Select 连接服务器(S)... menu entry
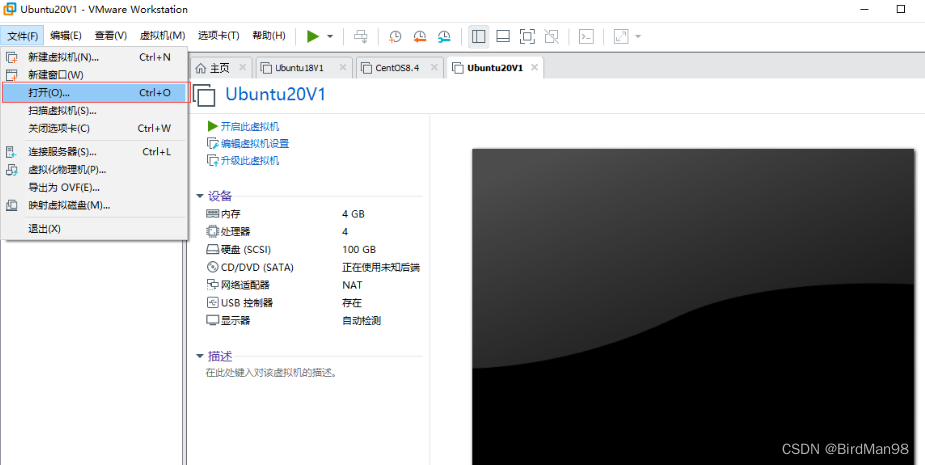Screen dimensions: 925x465 [94, 152]
